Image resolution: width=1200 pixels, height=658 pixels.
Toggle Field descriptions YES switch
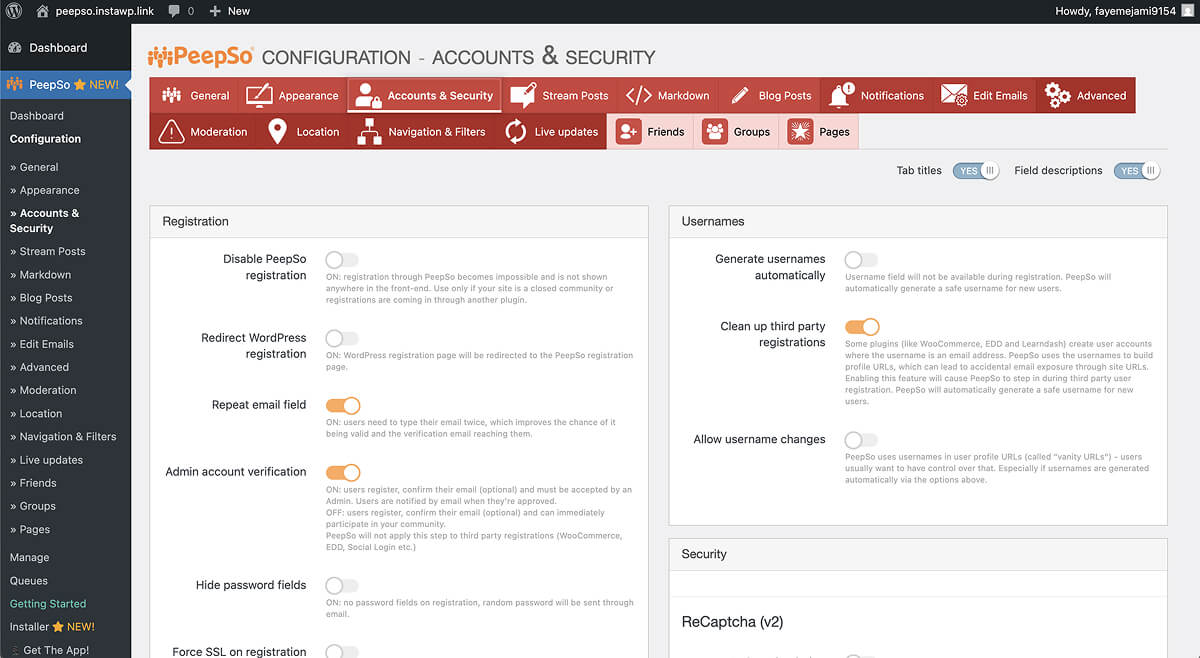1137,171
